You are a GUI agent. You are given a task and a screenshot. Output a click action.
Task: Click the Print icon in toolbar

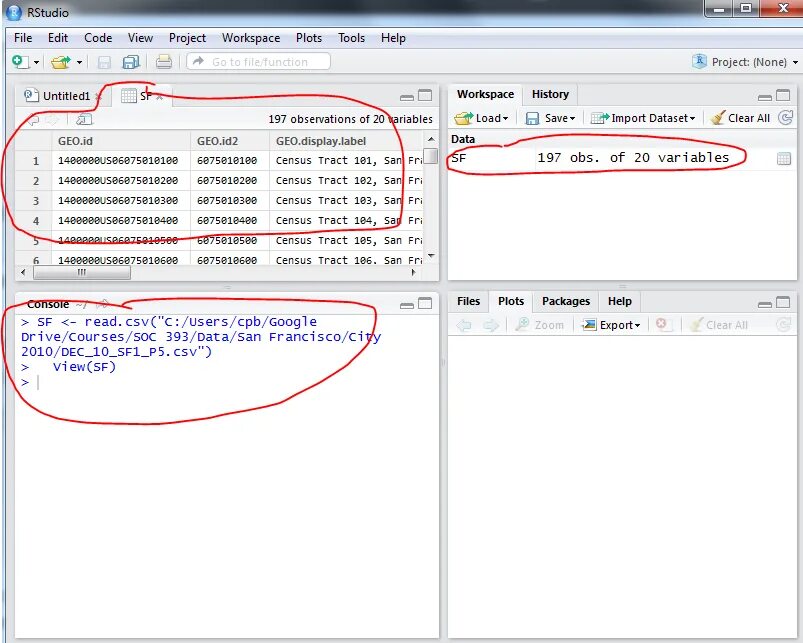point(164,62)
